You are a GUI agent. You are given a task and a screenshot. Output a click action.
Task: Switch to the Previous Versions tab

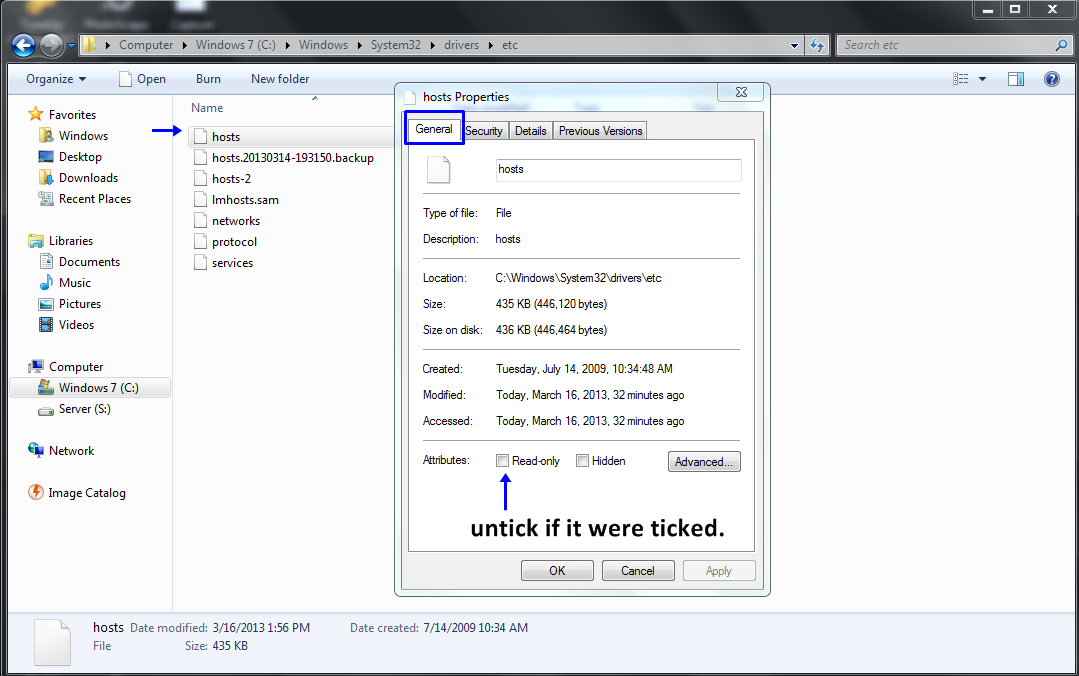(600, 130)
